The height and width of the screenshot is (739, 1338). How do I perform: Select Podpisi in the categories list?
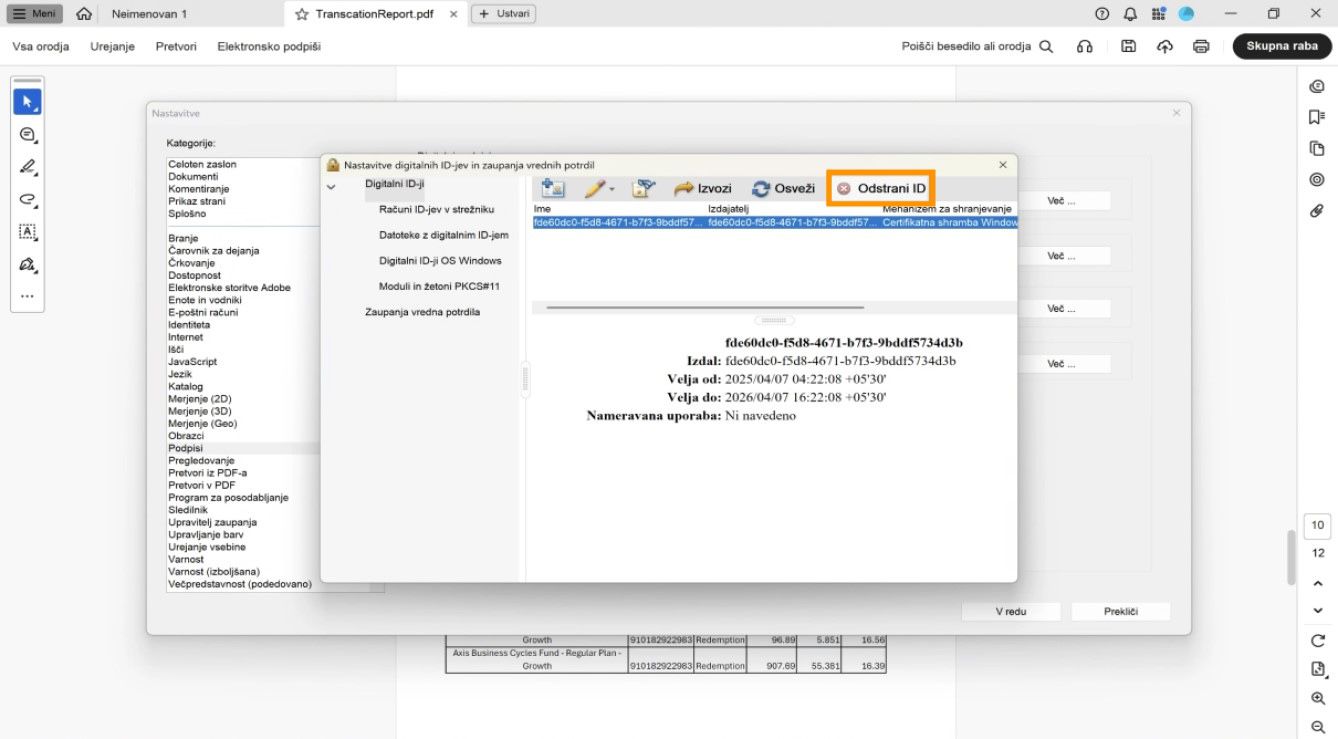184,448
